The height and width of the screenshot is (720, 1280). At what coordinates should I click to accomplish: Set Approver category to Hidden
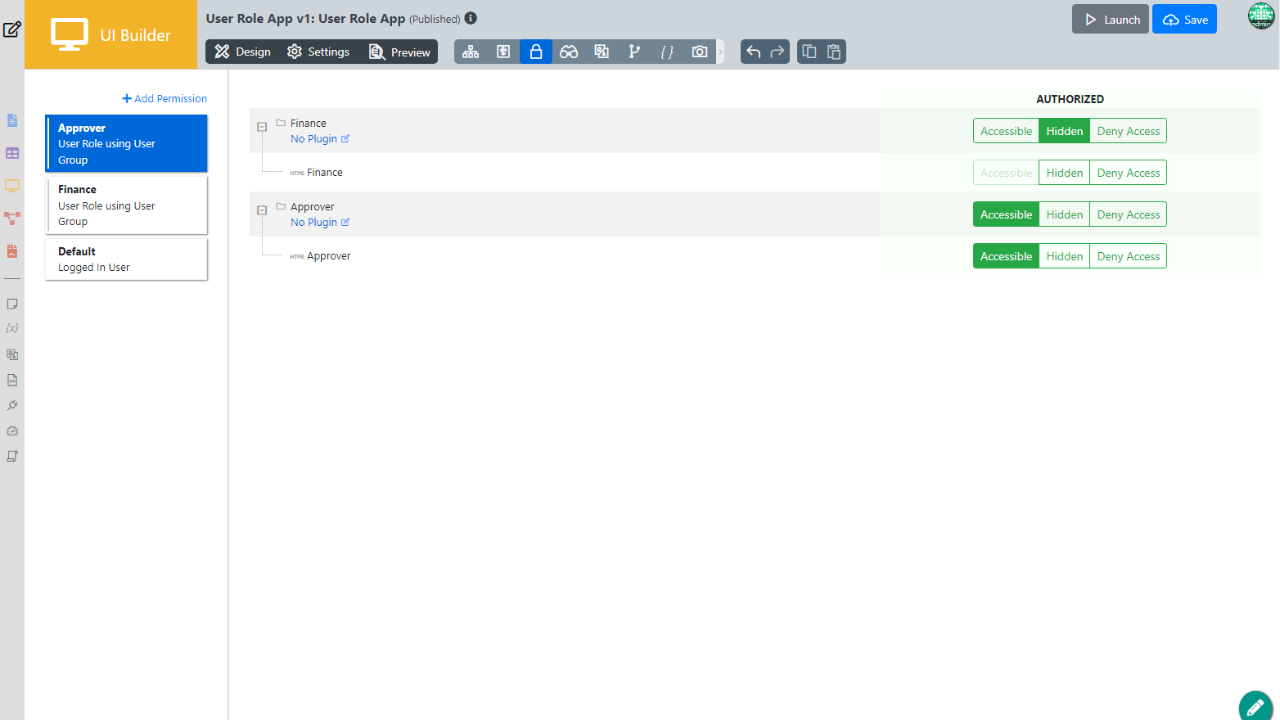pyautogui.click(x=1064, y=215)
